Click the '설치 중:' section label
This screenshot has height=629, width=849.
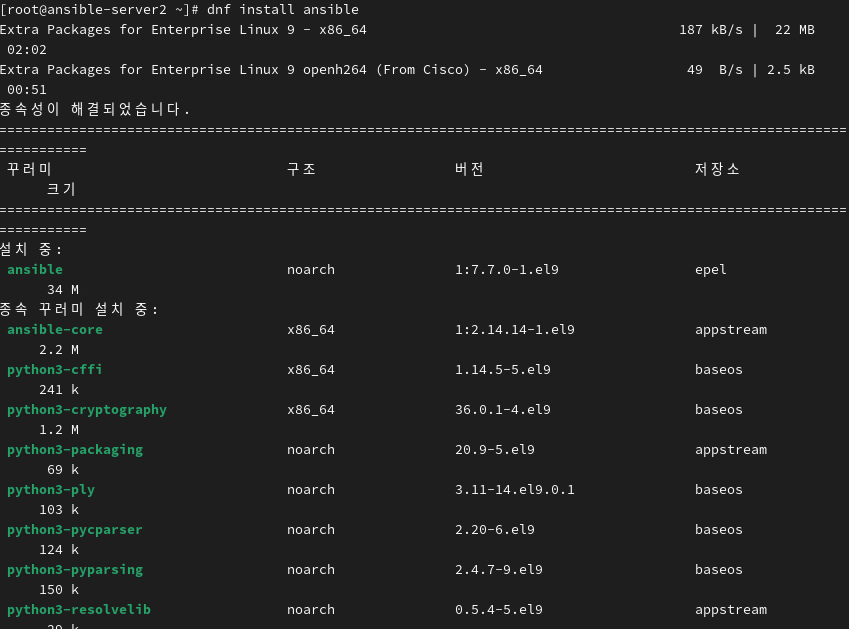(x=31, y=250)
